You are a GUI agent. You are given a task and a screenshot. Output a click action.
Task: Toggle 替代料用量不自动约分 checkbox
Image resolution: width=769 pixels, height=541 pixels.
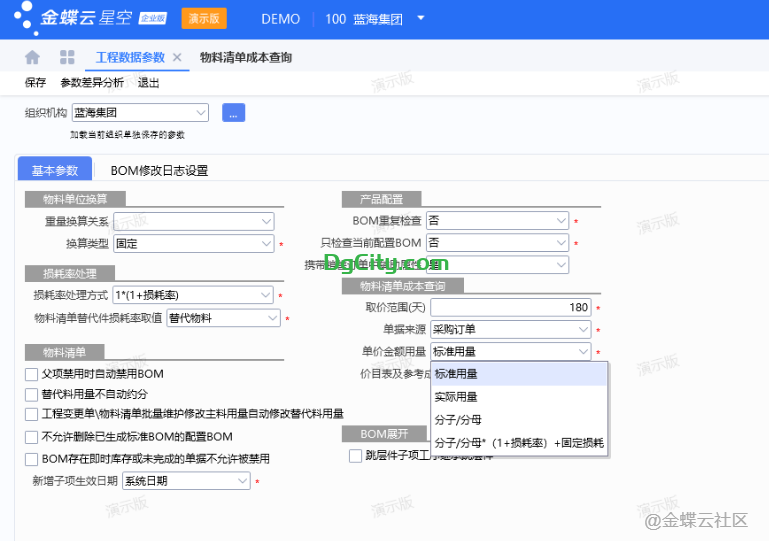tap(31, 394)
